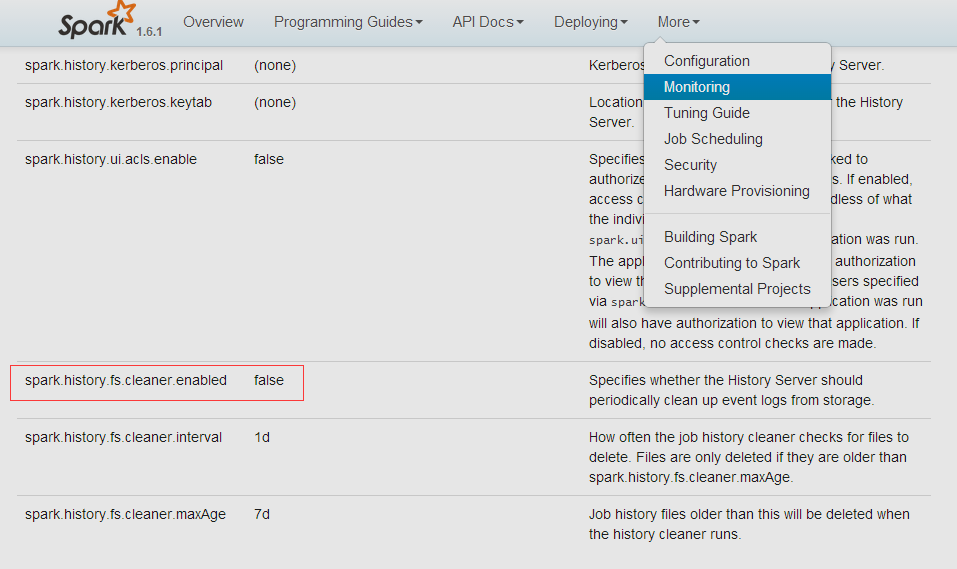
Task: Select Configuration from the More menu
Action: [x=737, y=61]
